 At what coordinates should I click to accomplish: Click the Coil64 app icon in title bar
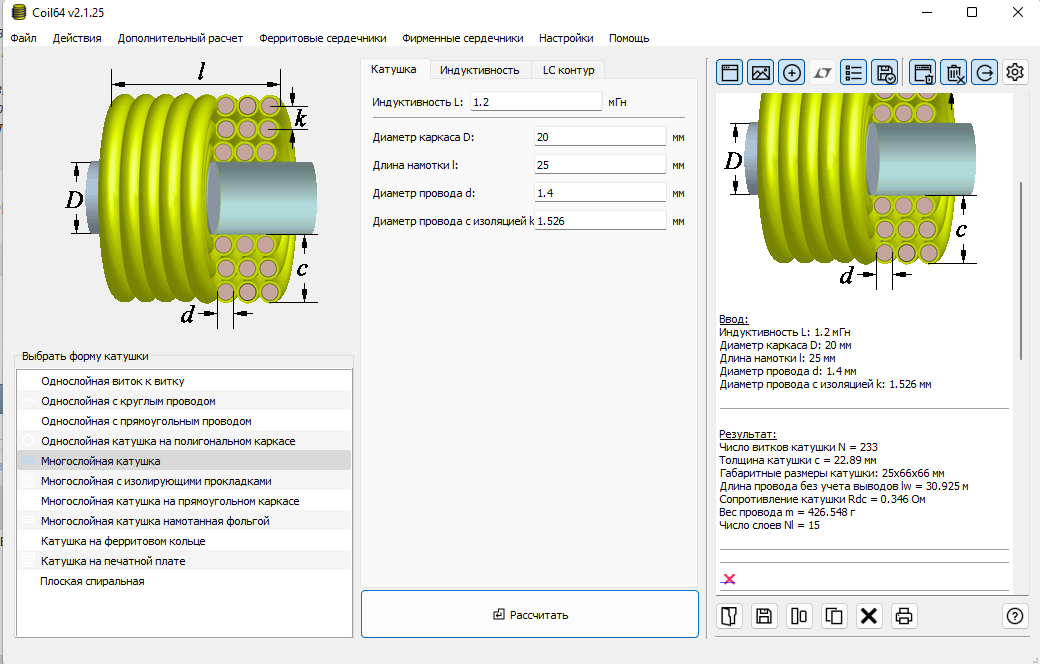(19, 12)
